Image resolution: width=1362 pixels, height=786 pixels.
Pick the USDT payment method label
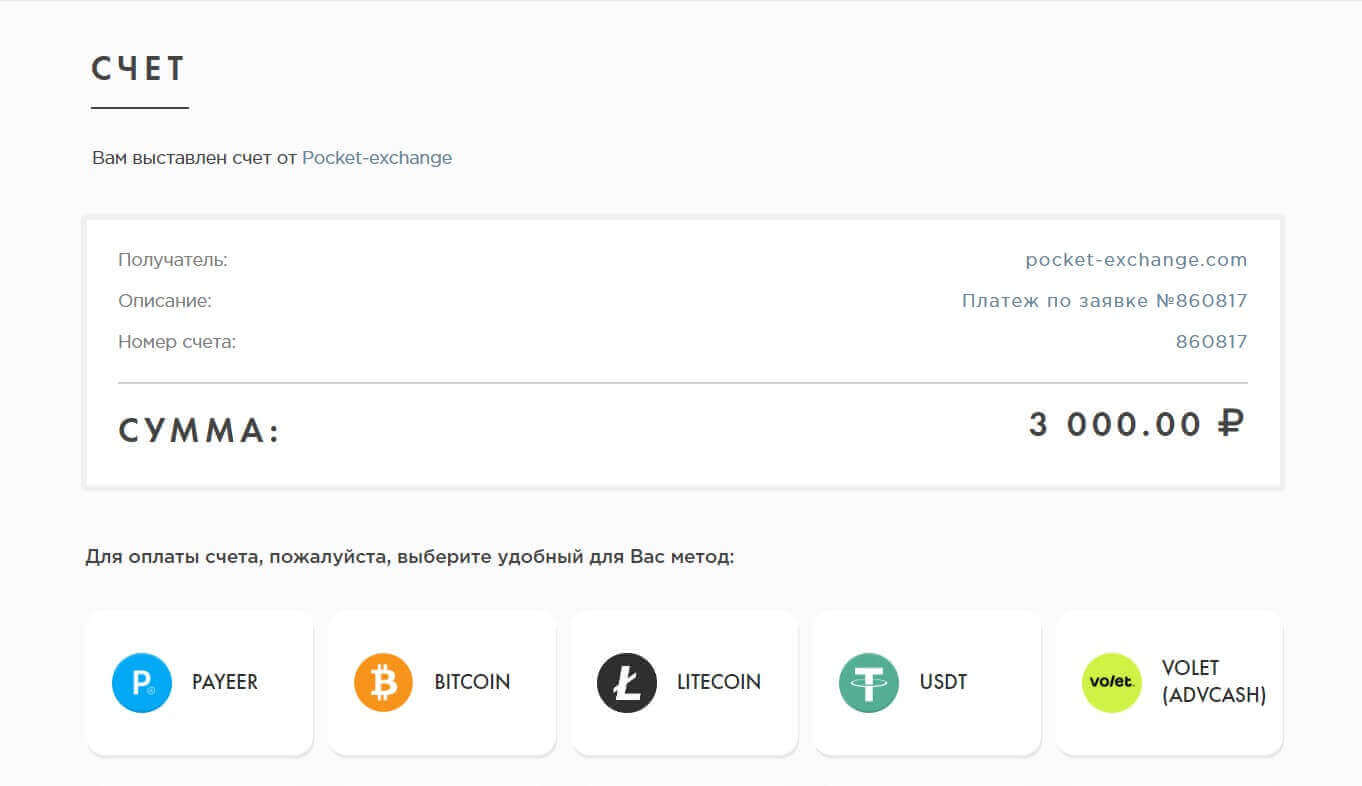click(x=943, y=682)
